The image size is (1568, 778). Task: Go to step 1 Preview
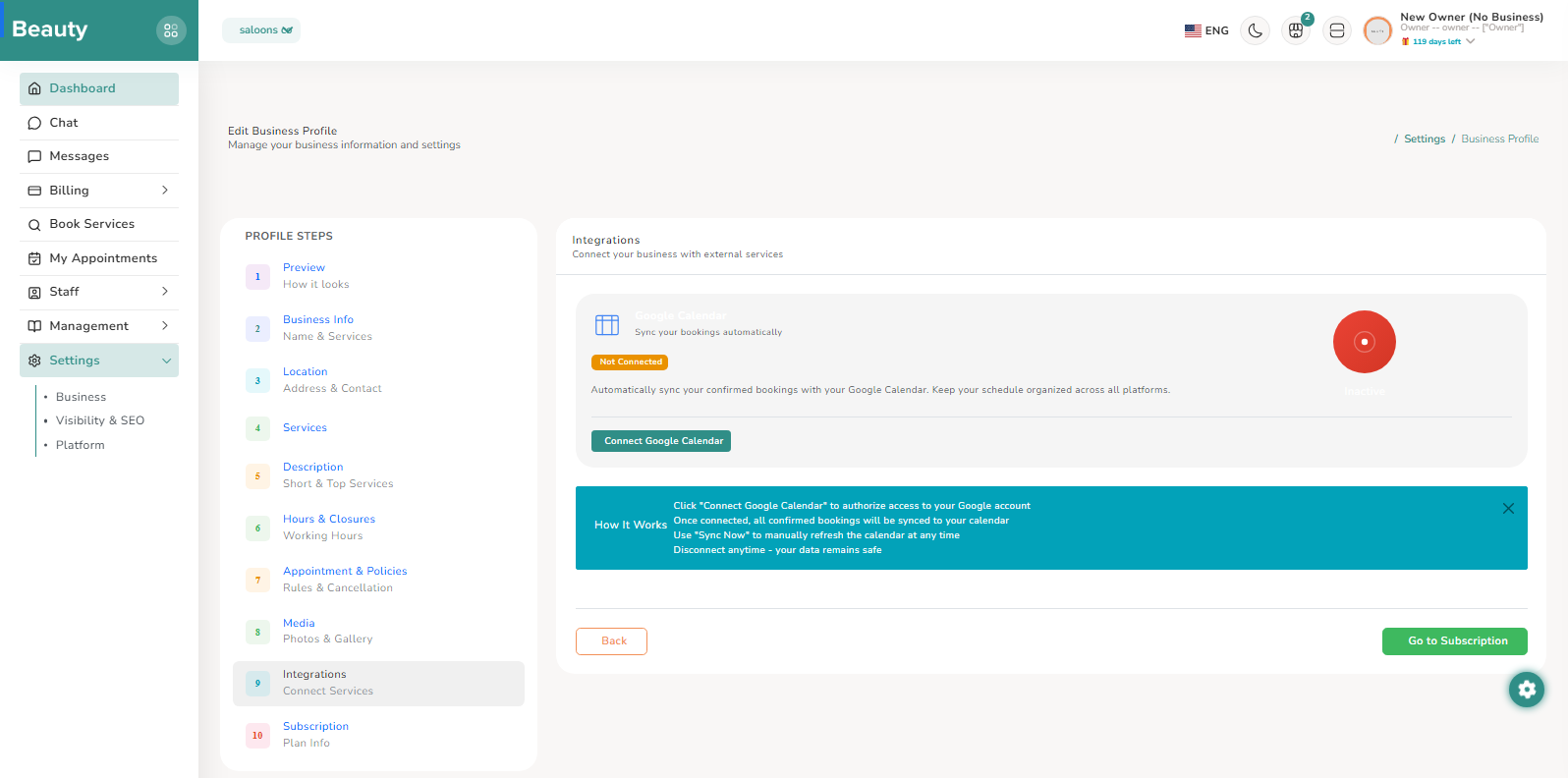click(378, 276)
